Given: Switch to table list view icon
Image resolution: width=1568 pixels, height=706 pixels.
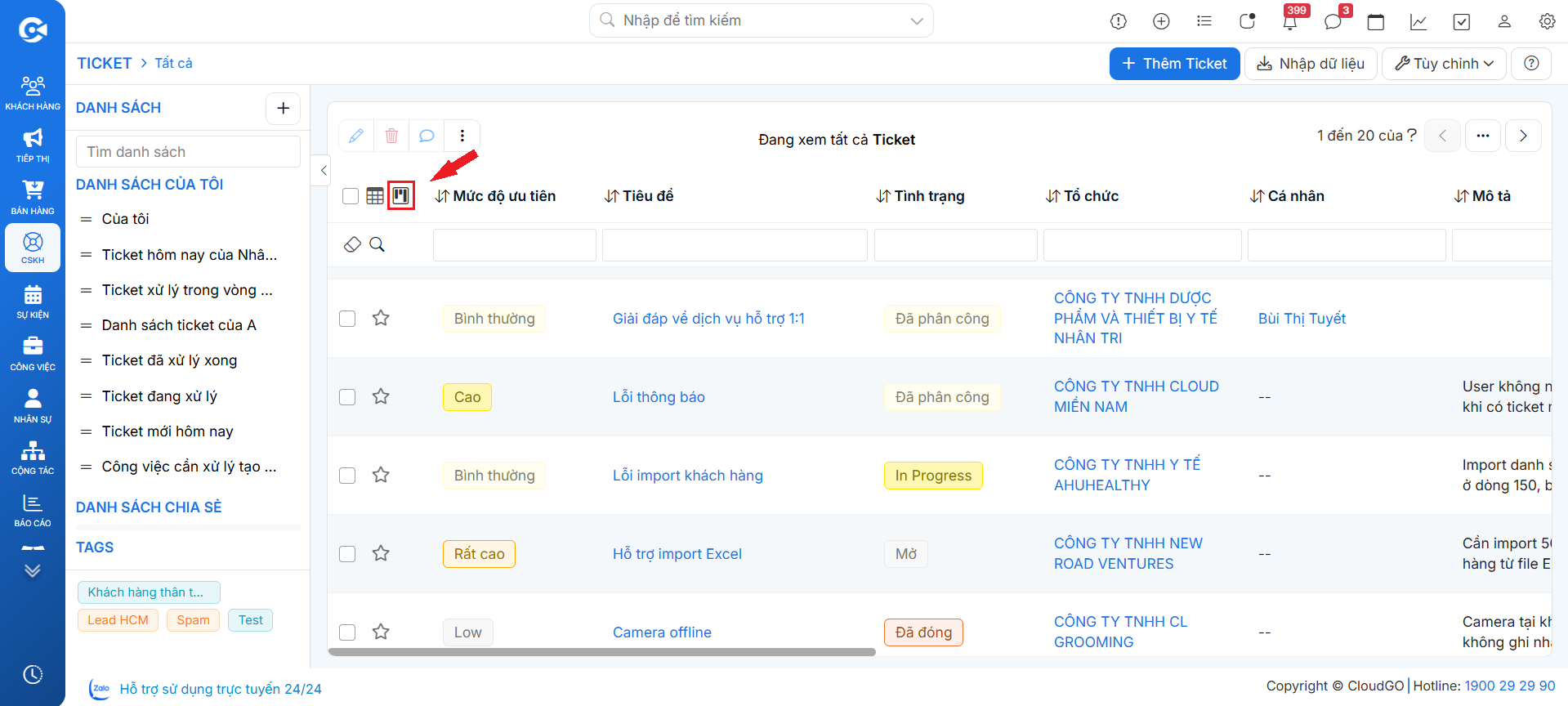Looking at the screenshot, I should point(375,196).
